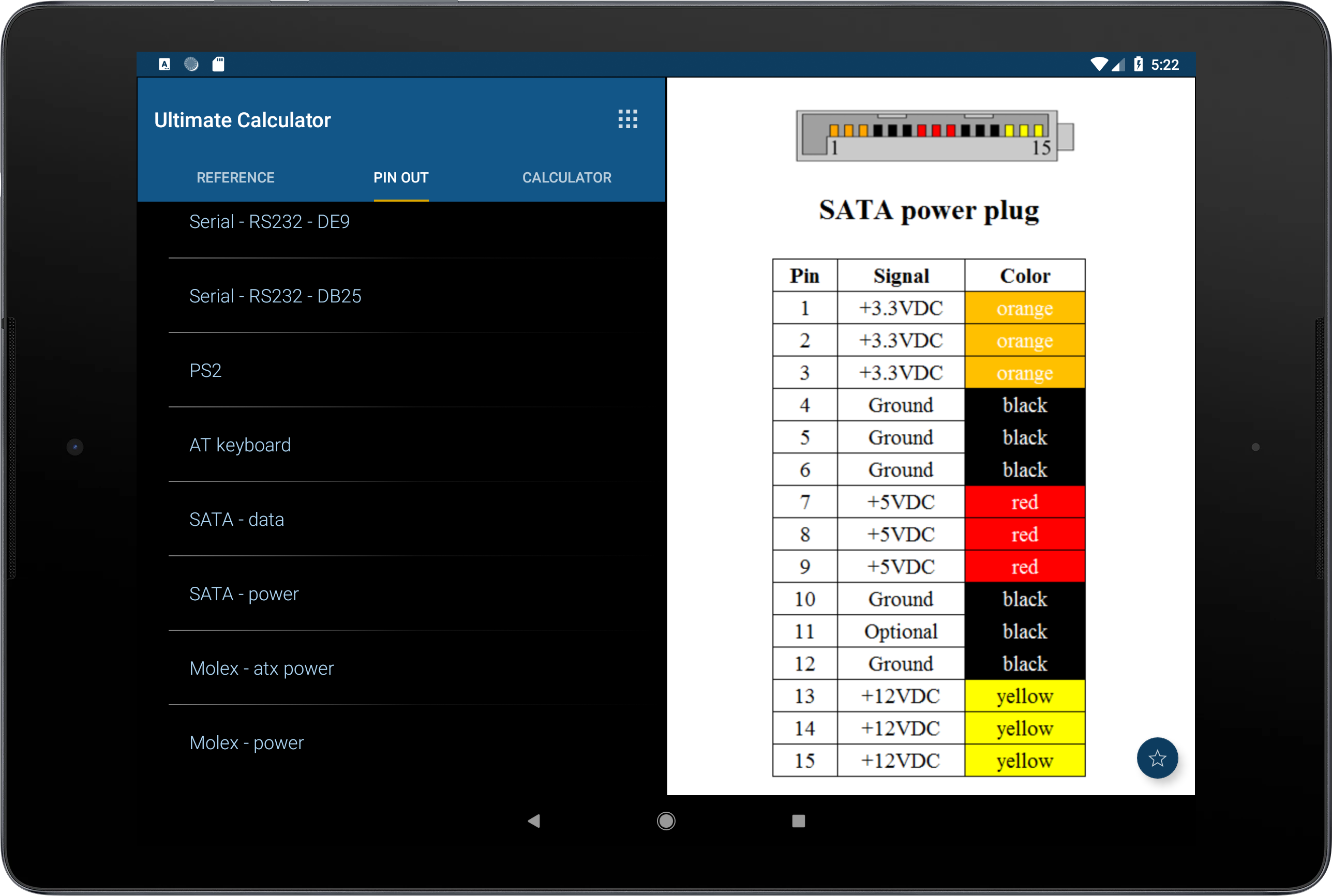The width and height of the screenshot is (1332, 896).
Task: Tap the recent apps square button
Action: (798, 821)
